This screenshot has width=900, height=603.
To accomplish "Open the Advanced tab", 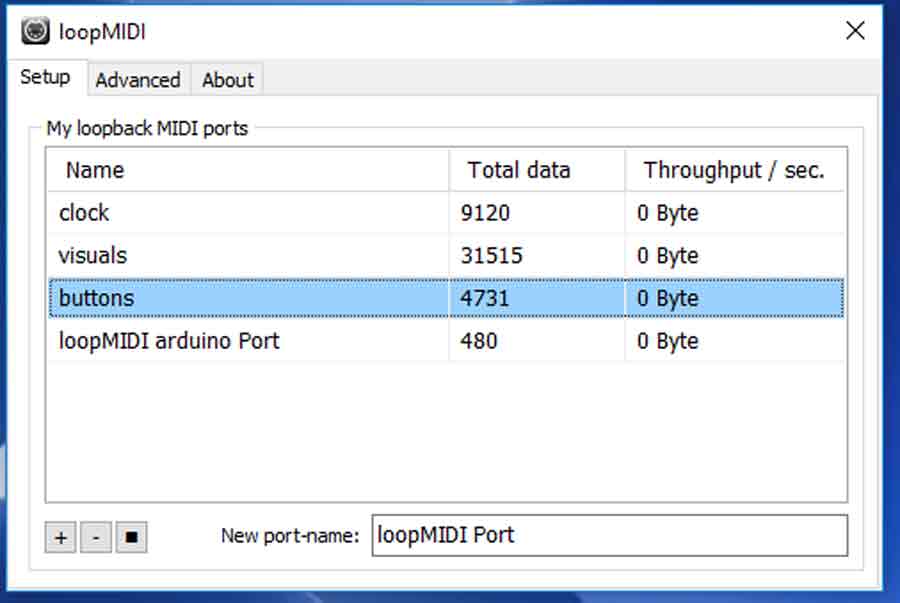I will 138,80.
